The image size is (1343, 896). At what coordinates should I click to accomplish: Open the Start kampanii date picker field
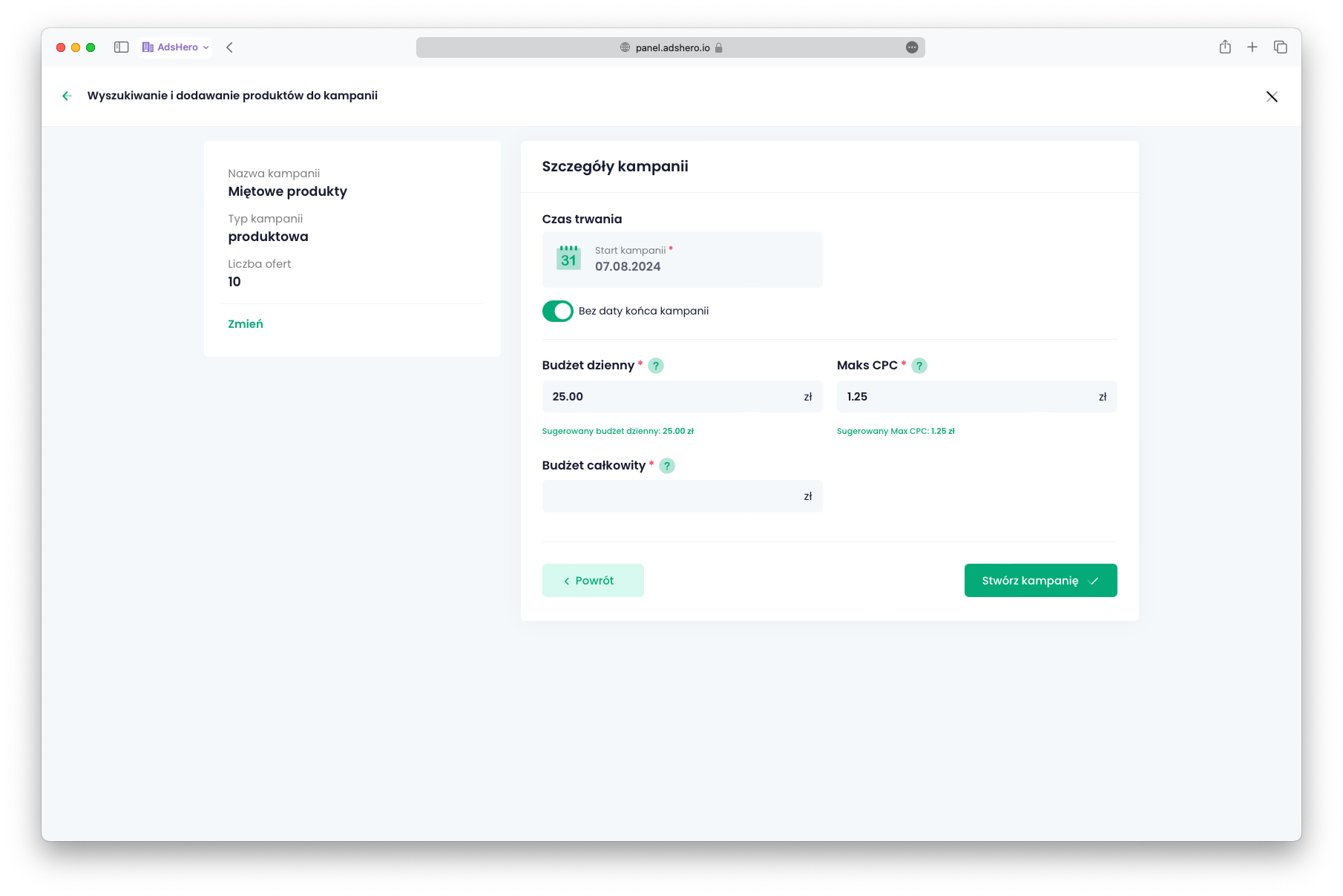682,260
